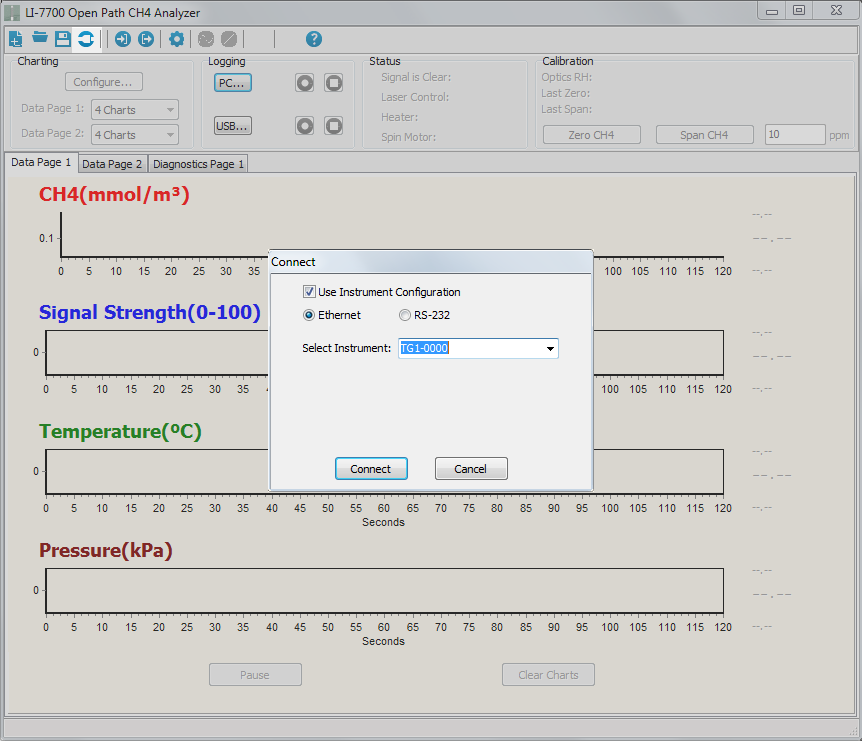Start PC logging with record icon

tap(305, 83)
